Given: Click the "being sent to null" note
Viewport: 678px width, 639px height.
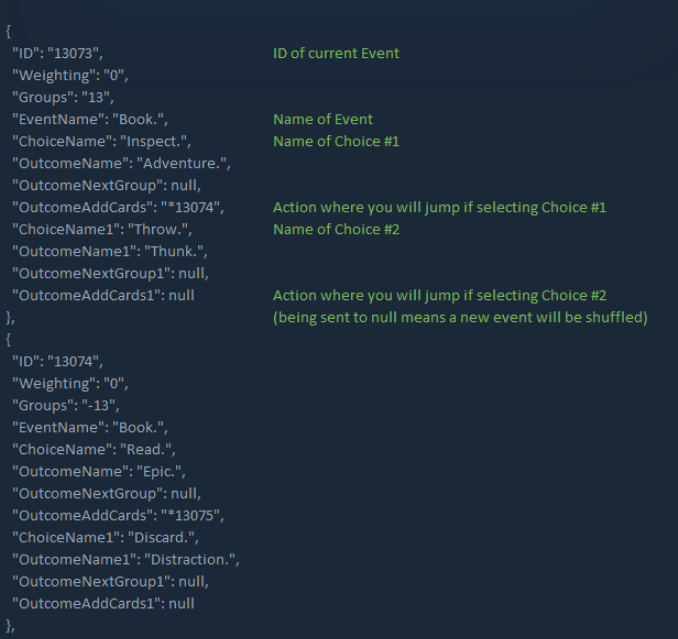Looking at the screenshot, I should click(460, 317).
